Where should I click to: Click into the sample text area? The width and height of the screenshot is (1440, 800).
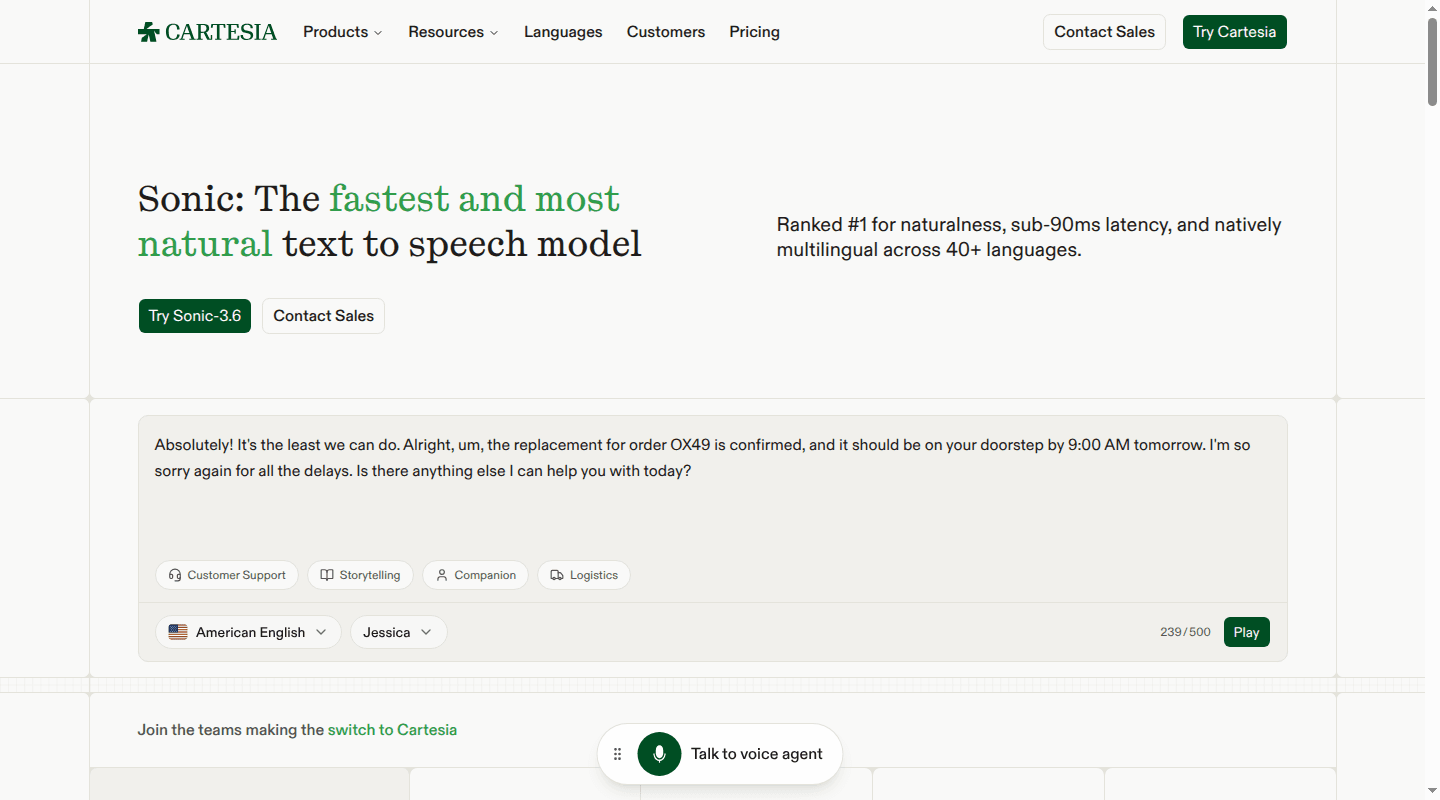[712, 490]
